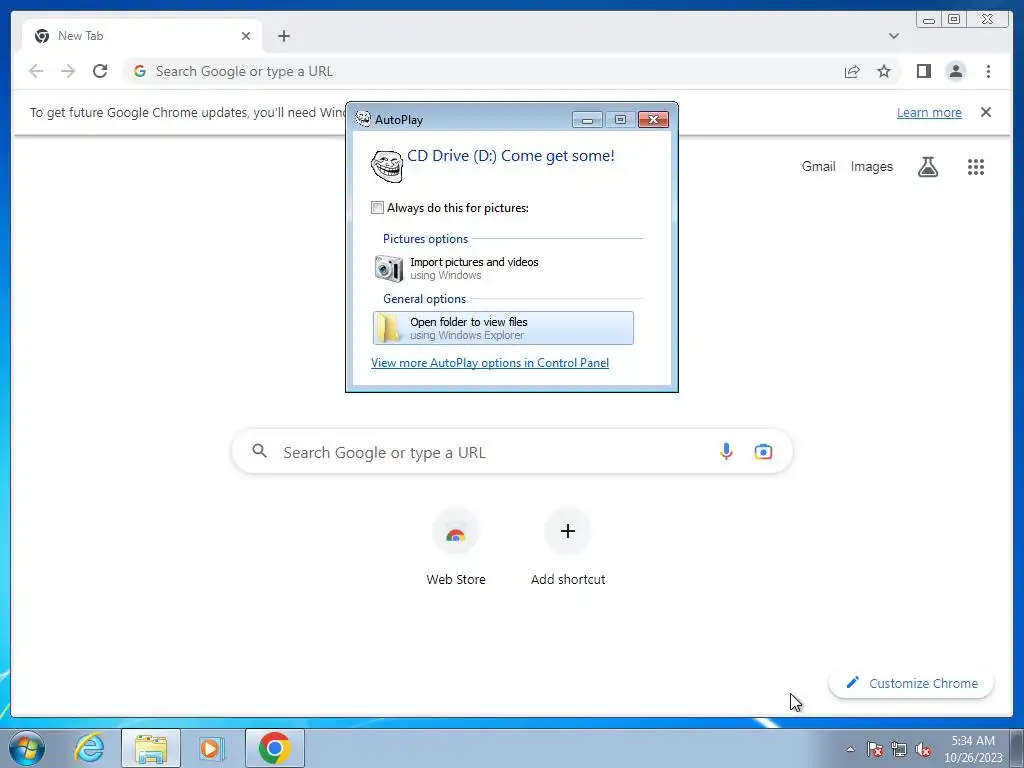Image resolution: width=1024 pixels, height=768 pixels.
Task: Click Learn more link in infobar
Action: click(x=929, y=112)
